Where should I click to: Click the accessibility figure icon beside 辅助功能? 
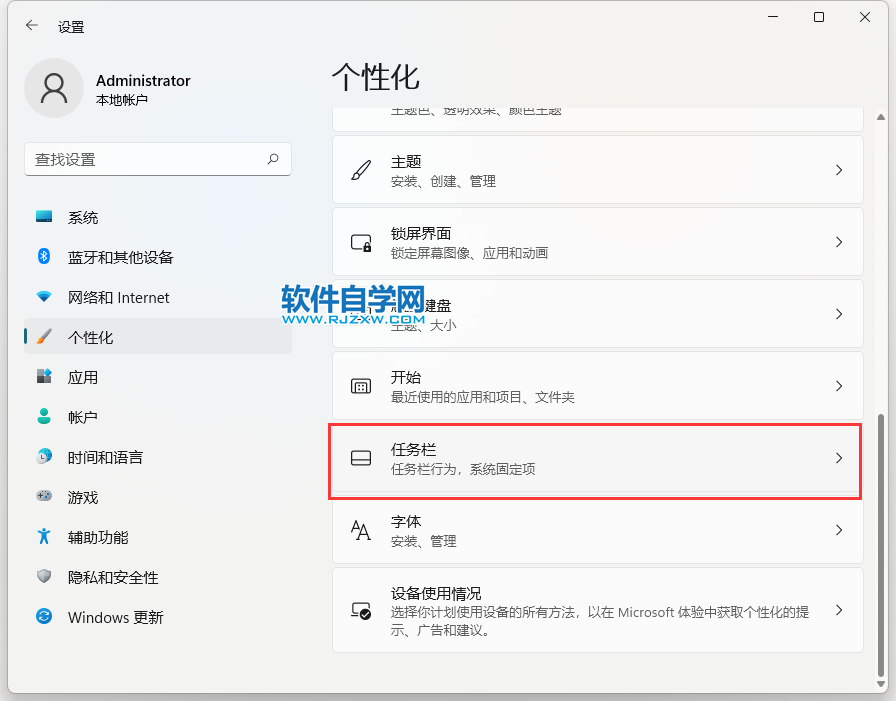(x=44, y=536)
